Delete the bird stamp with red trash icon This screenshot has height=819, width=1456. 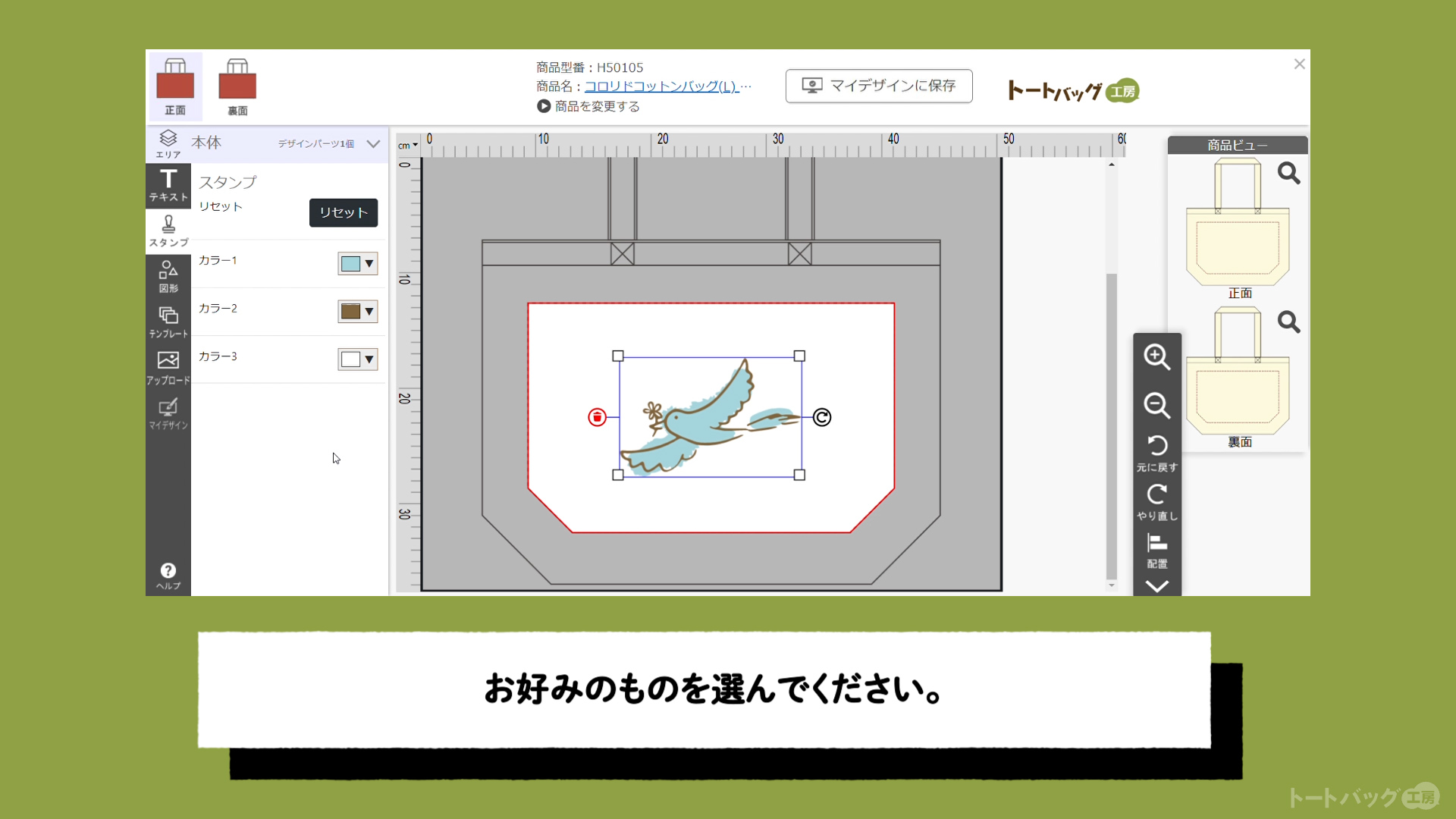[x=598, y=417]
